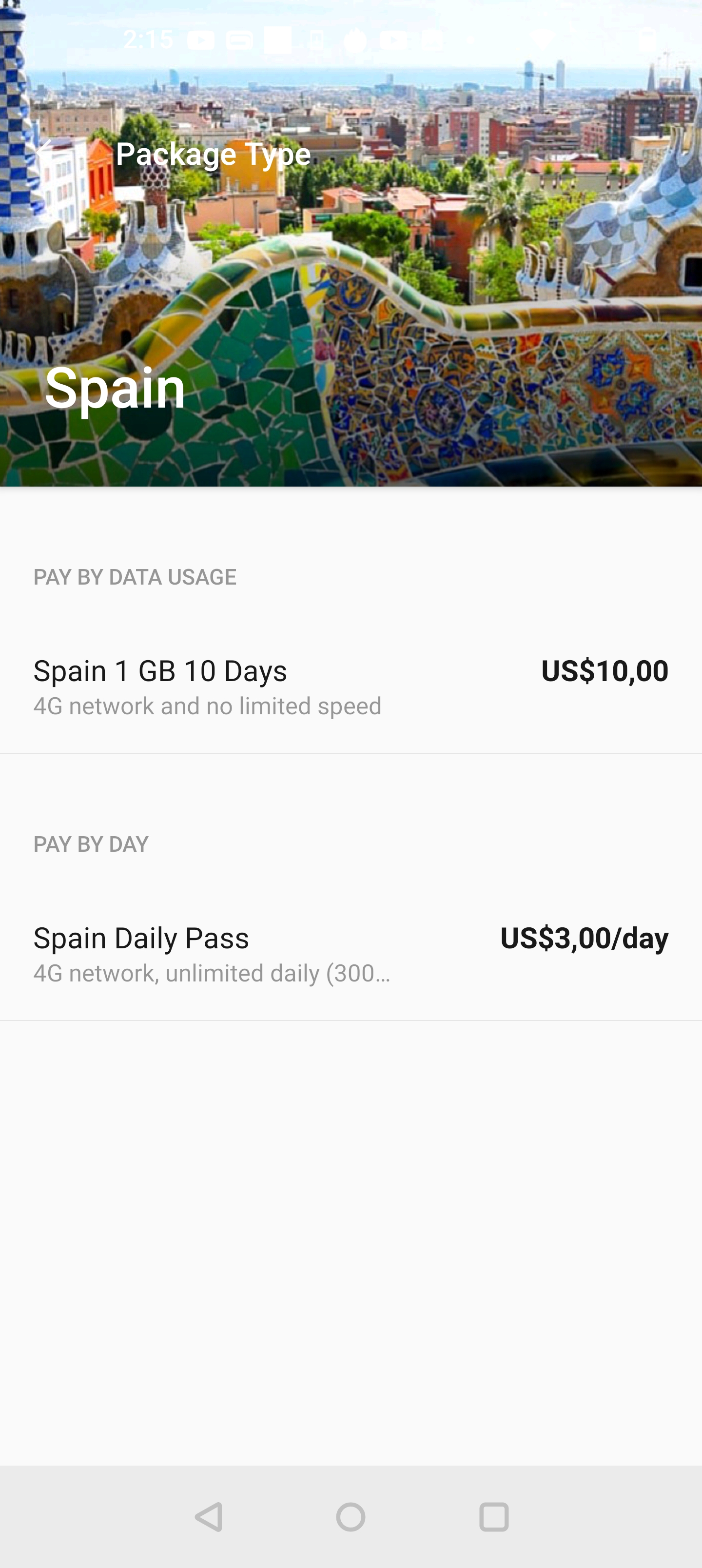Open recent apps with the square button
Screen dimensions: 702x1568
coord(493,1516)
